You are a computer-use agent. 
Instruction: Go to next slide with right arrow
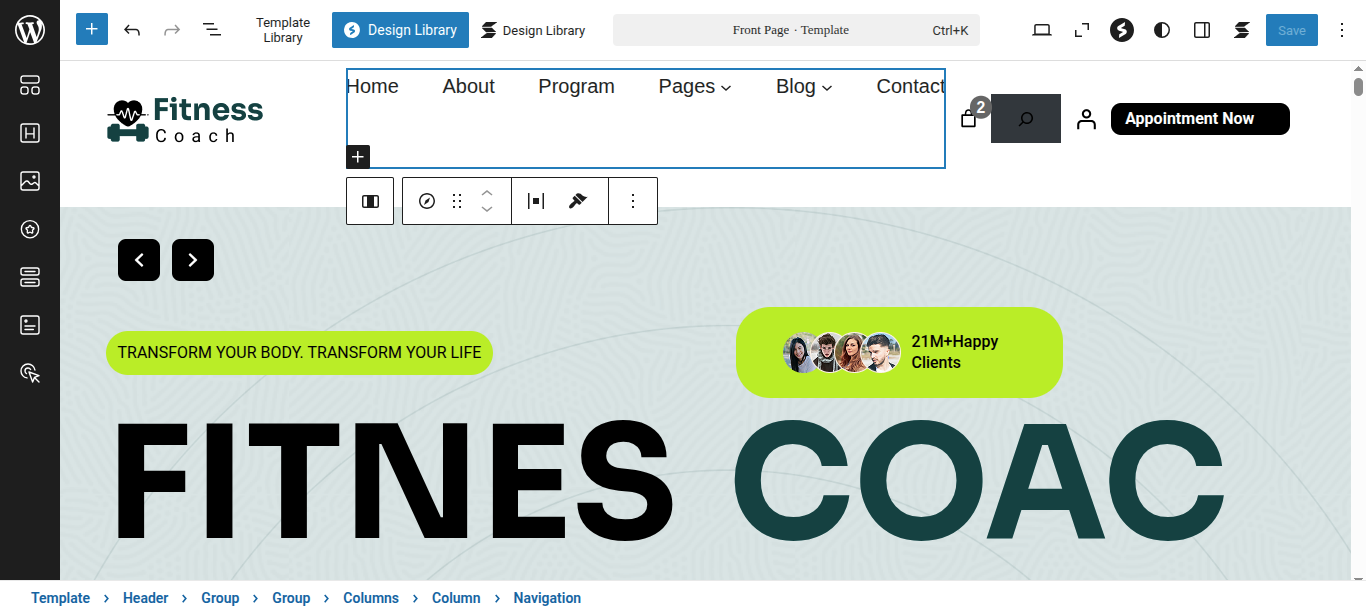coord(193,260)
